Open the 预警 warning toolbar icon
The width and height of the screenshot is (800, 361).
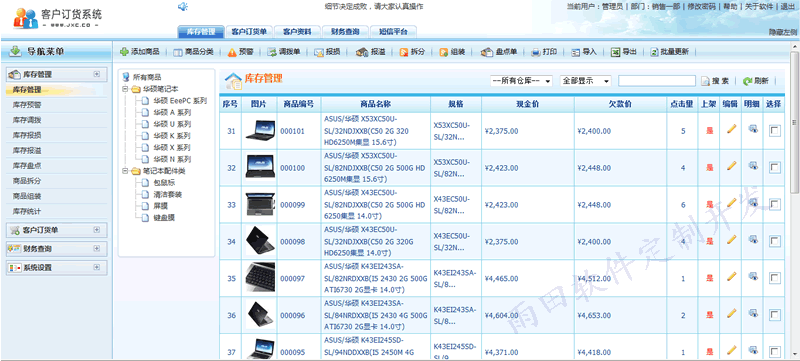[x=232, y=52]
